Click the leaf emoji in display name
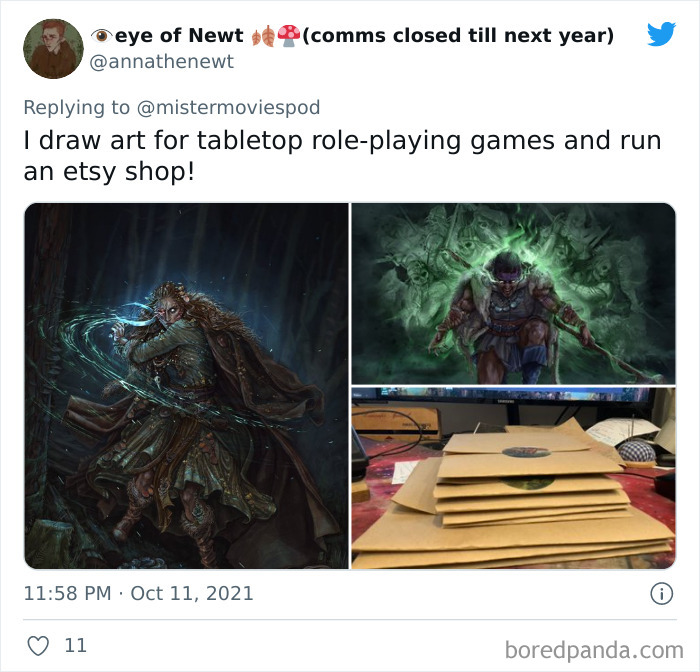700x672 pixels. [x=263, y=36]
